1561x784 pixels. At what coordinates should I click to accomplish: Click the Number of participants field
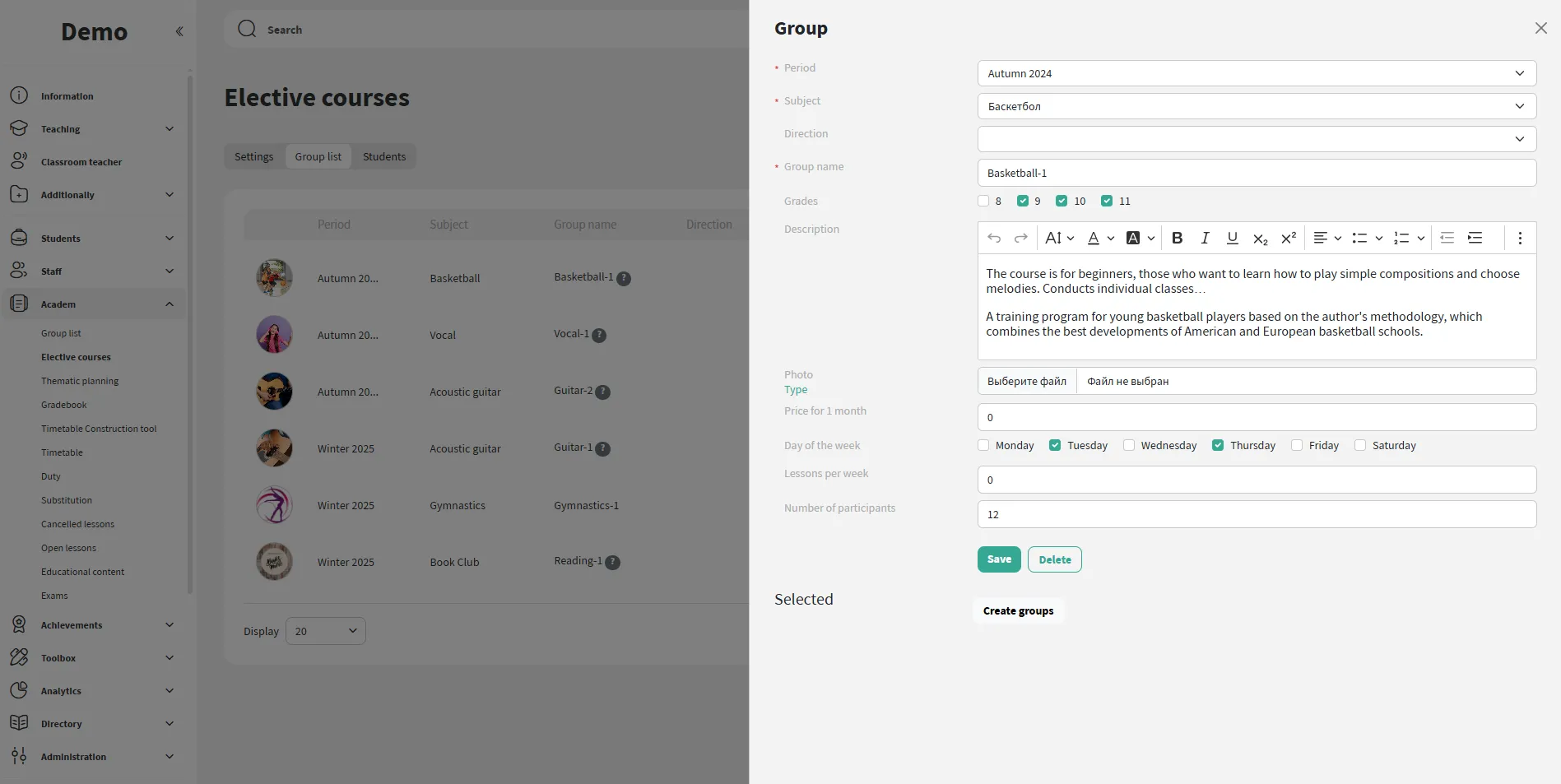click(1256, 514)
